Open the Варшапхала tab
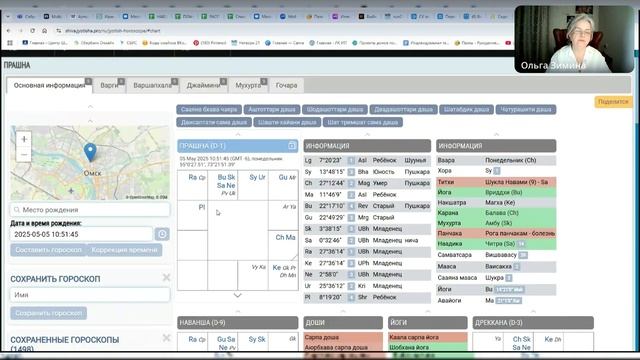The image size is (640, 360). pyautogui.click(x=153, y=85)
